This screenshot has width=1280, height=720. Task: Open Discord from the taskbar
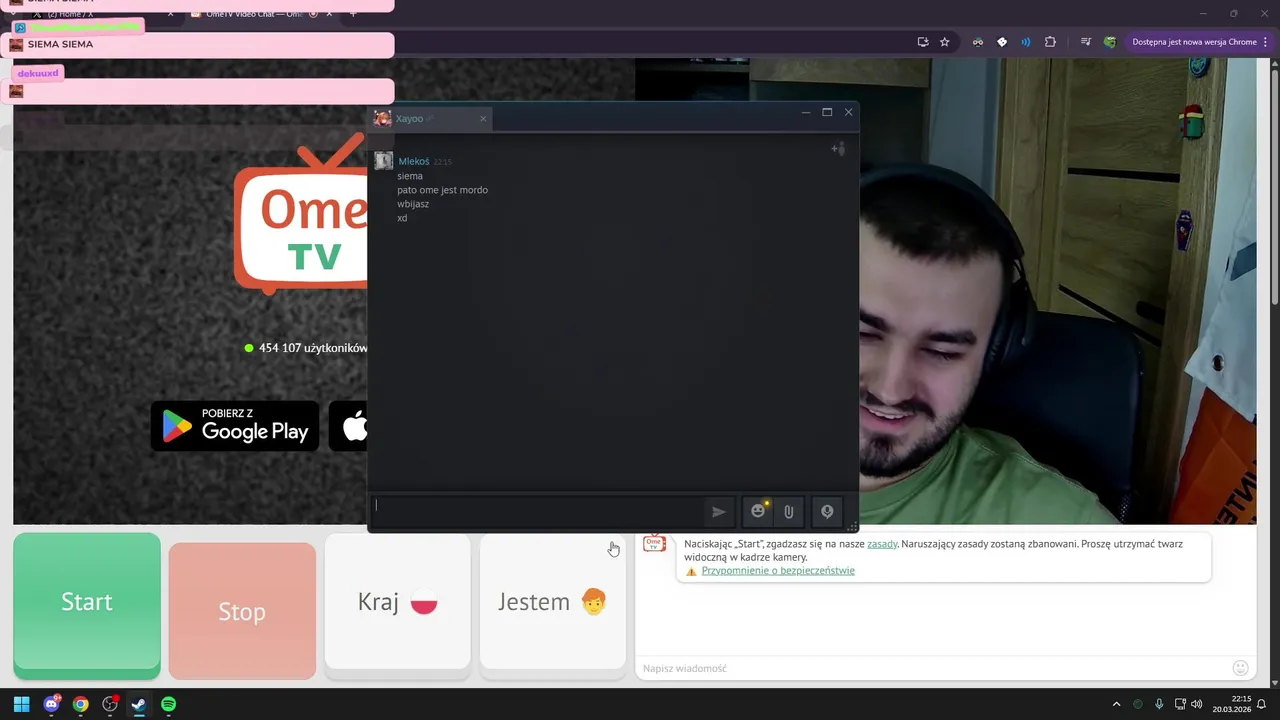tap(51, 704)
